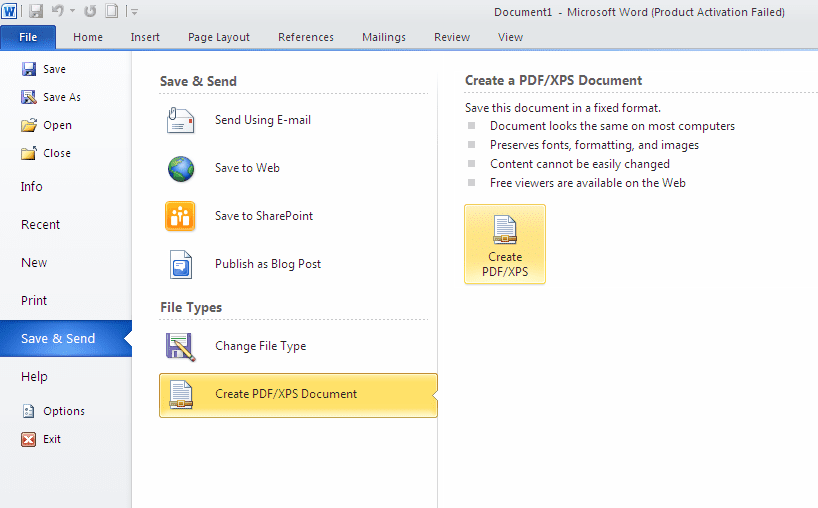Select Info in Backstage menu
The width and height of the screenshot is (818, 508).
tap(31, 187)
